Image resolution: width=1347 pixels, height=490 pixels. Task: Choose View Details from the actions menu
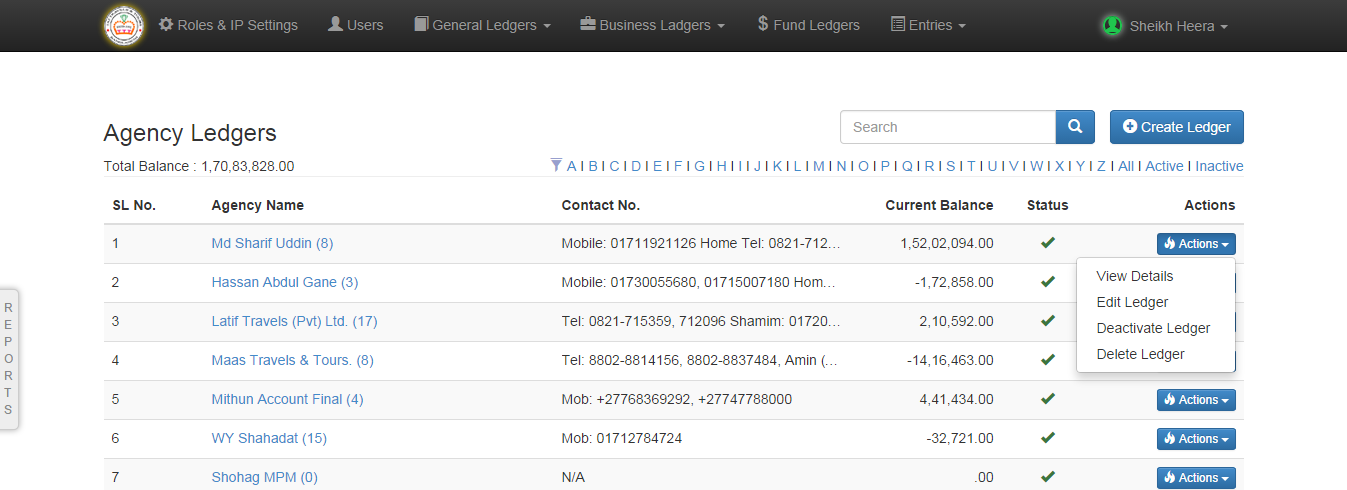[1155, 276]
